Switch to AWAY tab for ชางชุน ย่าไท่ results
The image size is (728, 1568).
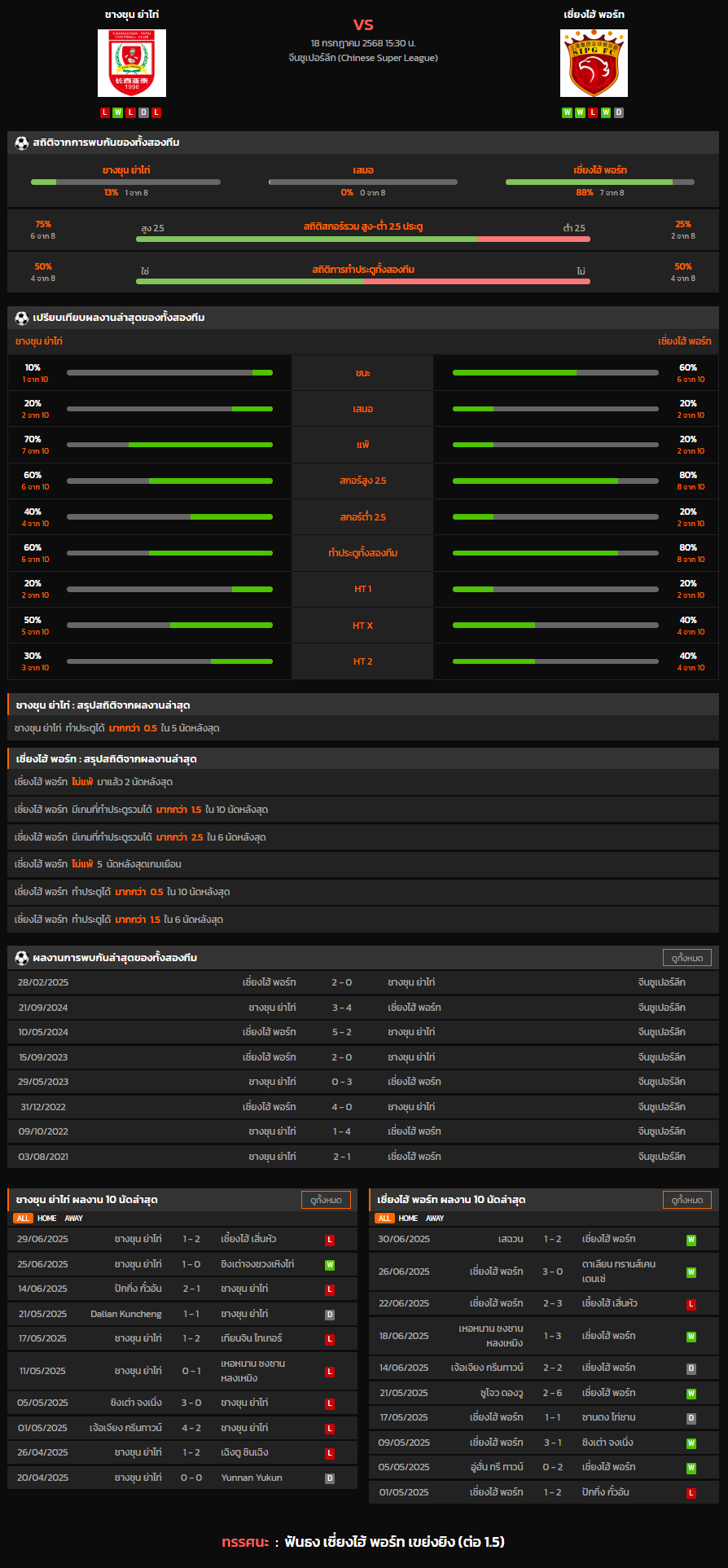pyautogui.click(x=74, y=1219)
